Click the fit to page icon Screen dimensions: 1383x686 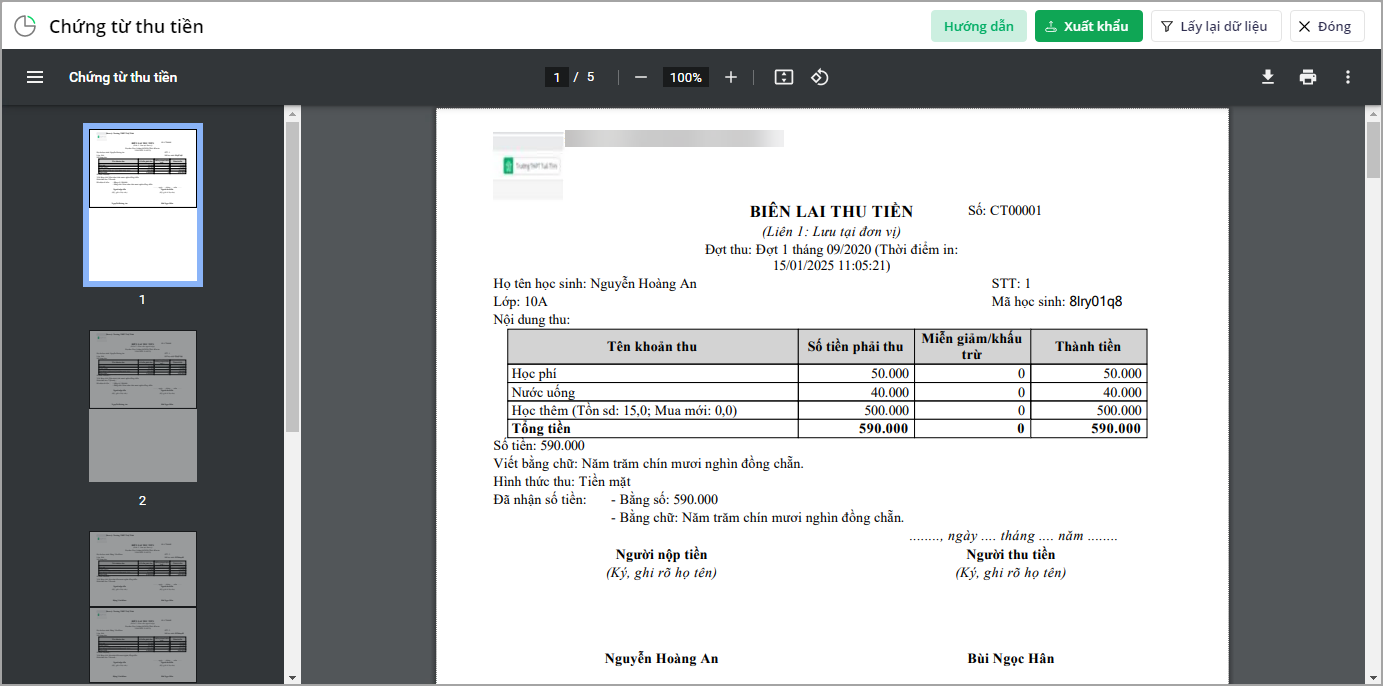tap(784, 77)
